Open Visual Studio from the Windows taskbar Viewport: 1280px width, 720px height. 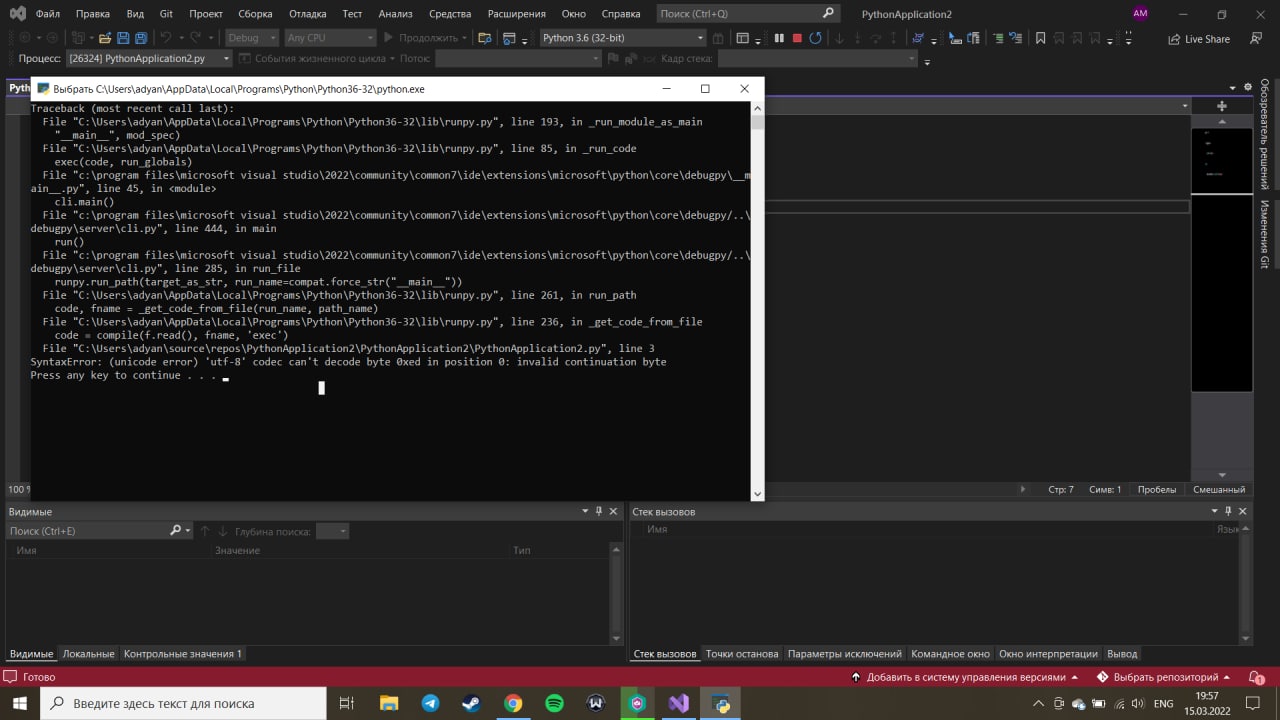tap(679, 703)
